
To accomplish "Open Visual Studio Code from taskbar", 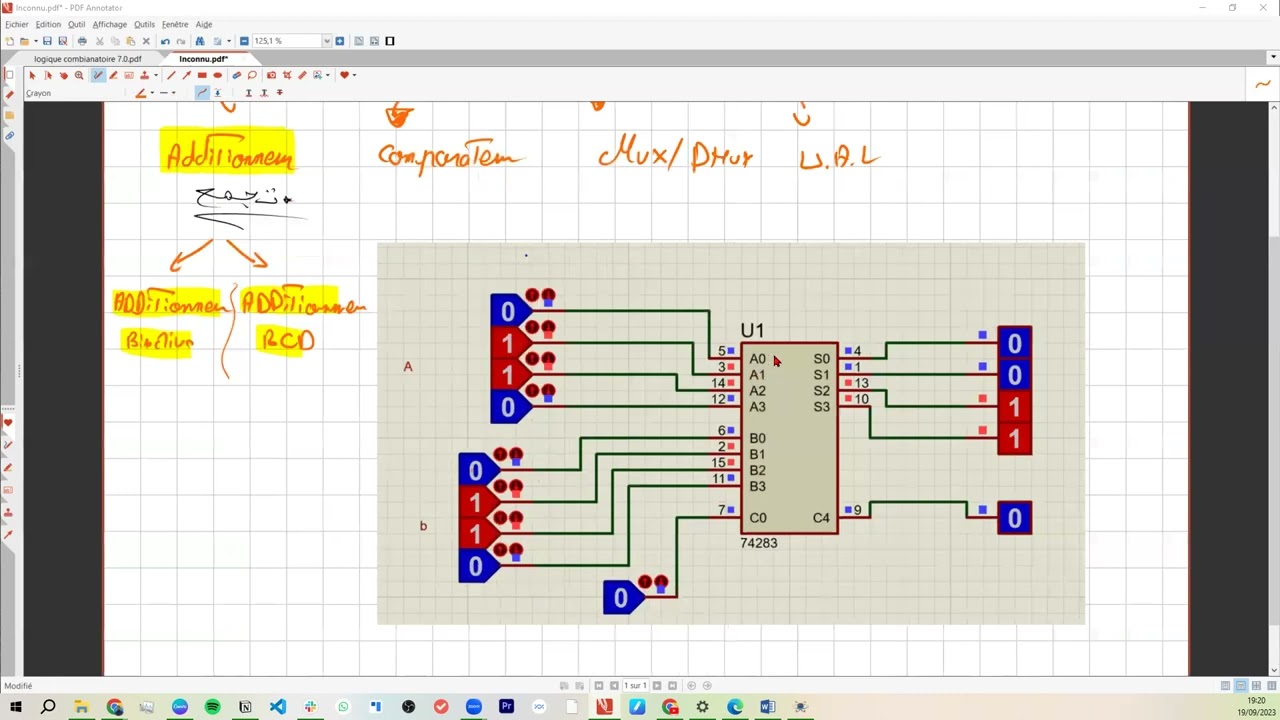I will pos(278,707).
